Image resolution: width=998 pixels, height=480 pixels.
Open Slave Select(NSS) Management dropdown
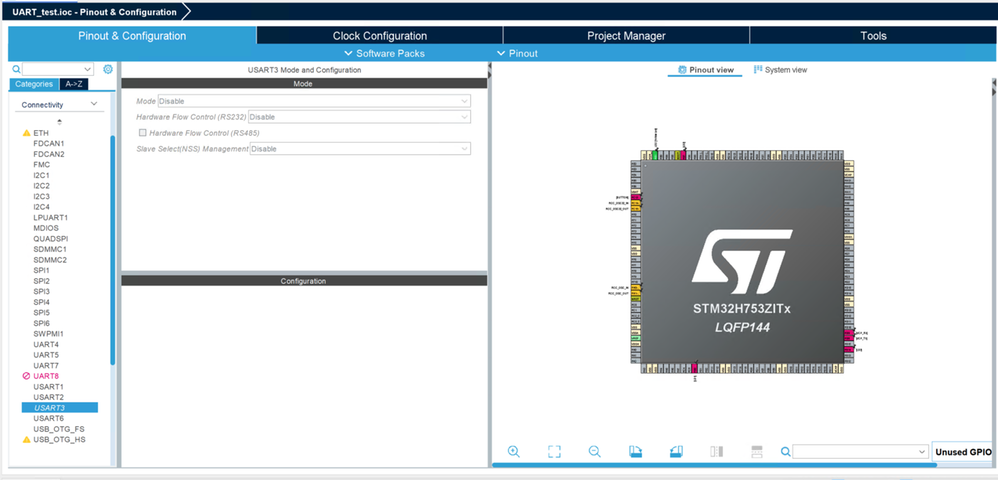point(360,148)
